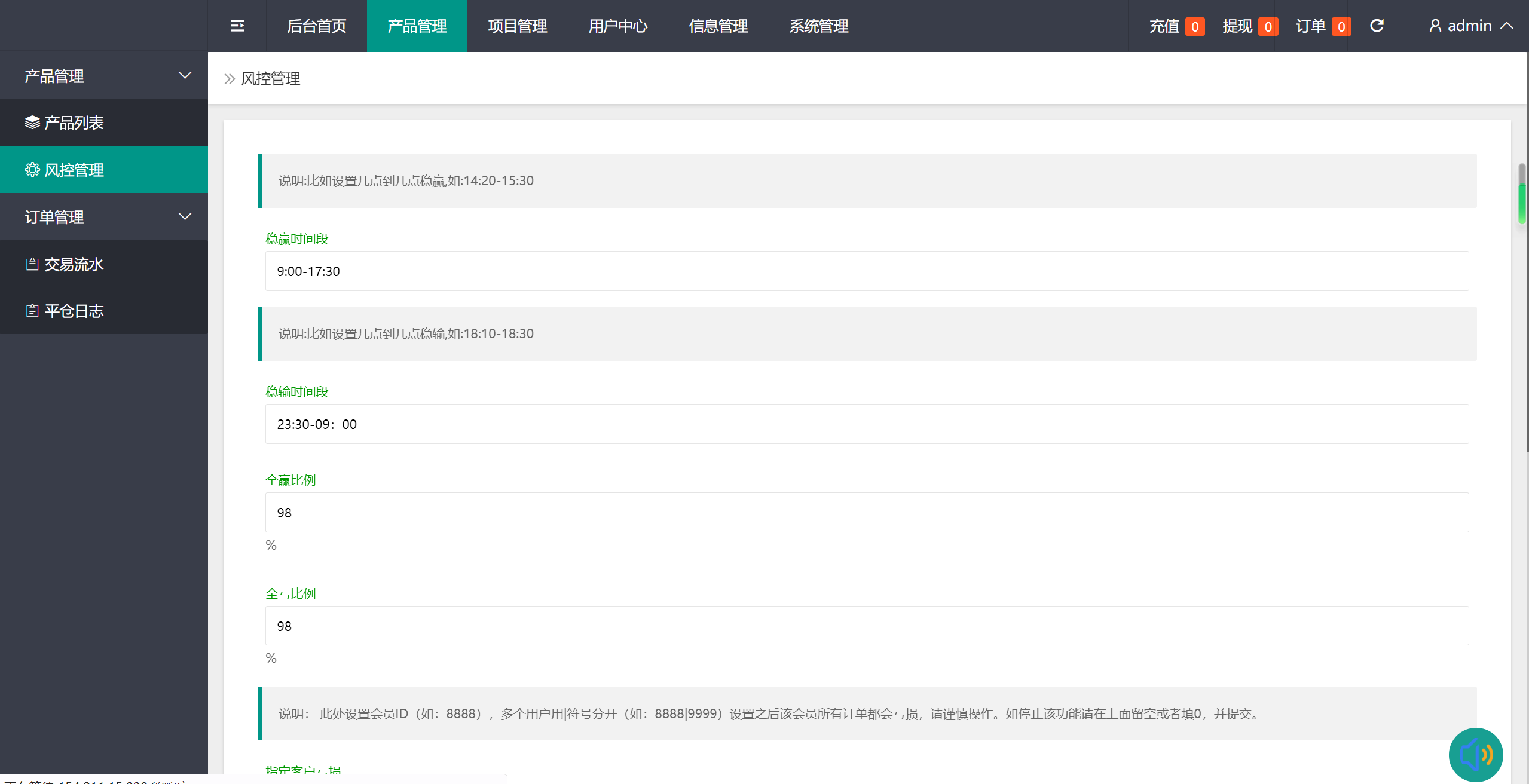This screenshot has height=784, width=1529.
Task: Collapse the 订单管理 sidebar section
Action: pos(185,216)
